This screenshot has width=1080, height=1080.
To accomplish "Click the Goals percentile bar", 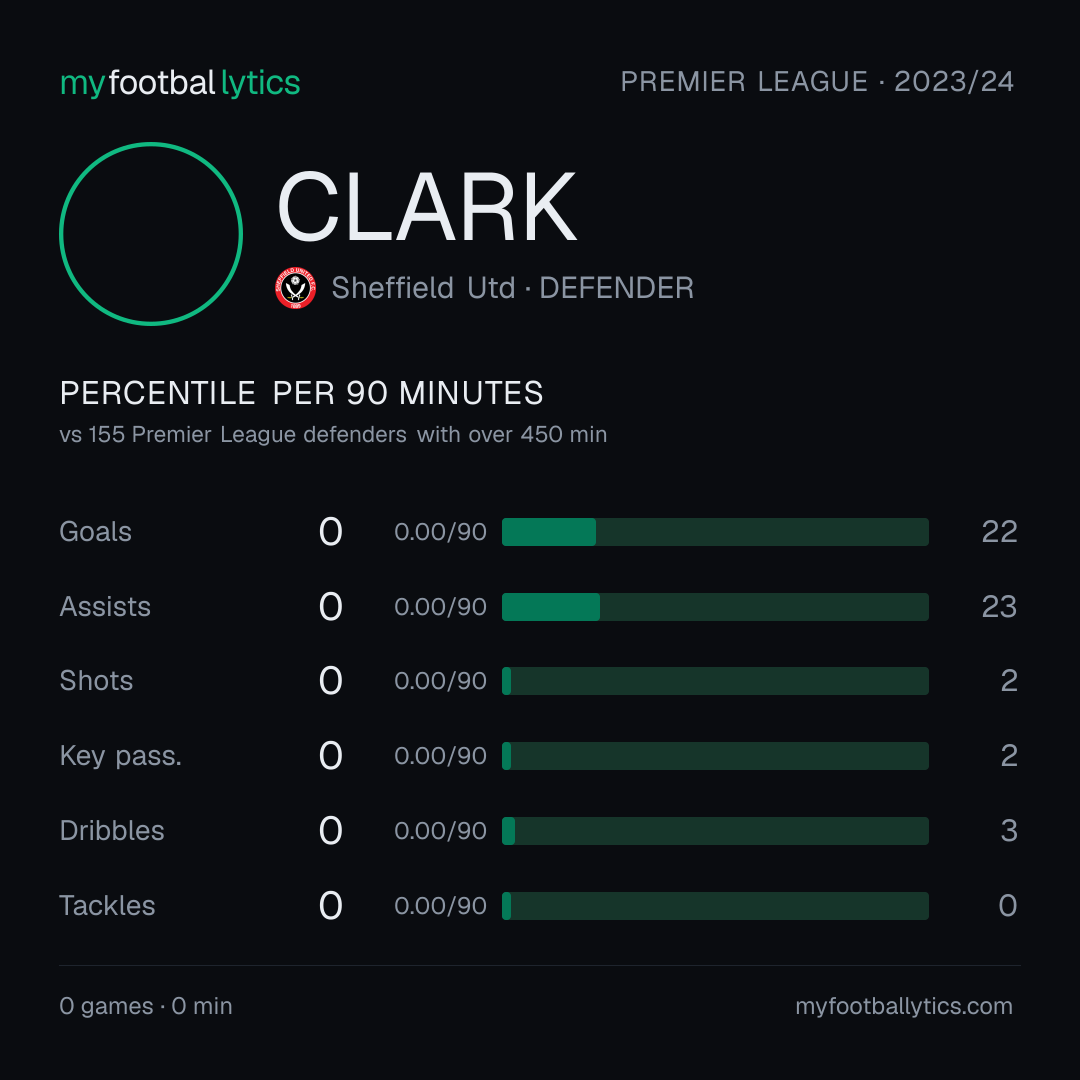I will point(715,532).
